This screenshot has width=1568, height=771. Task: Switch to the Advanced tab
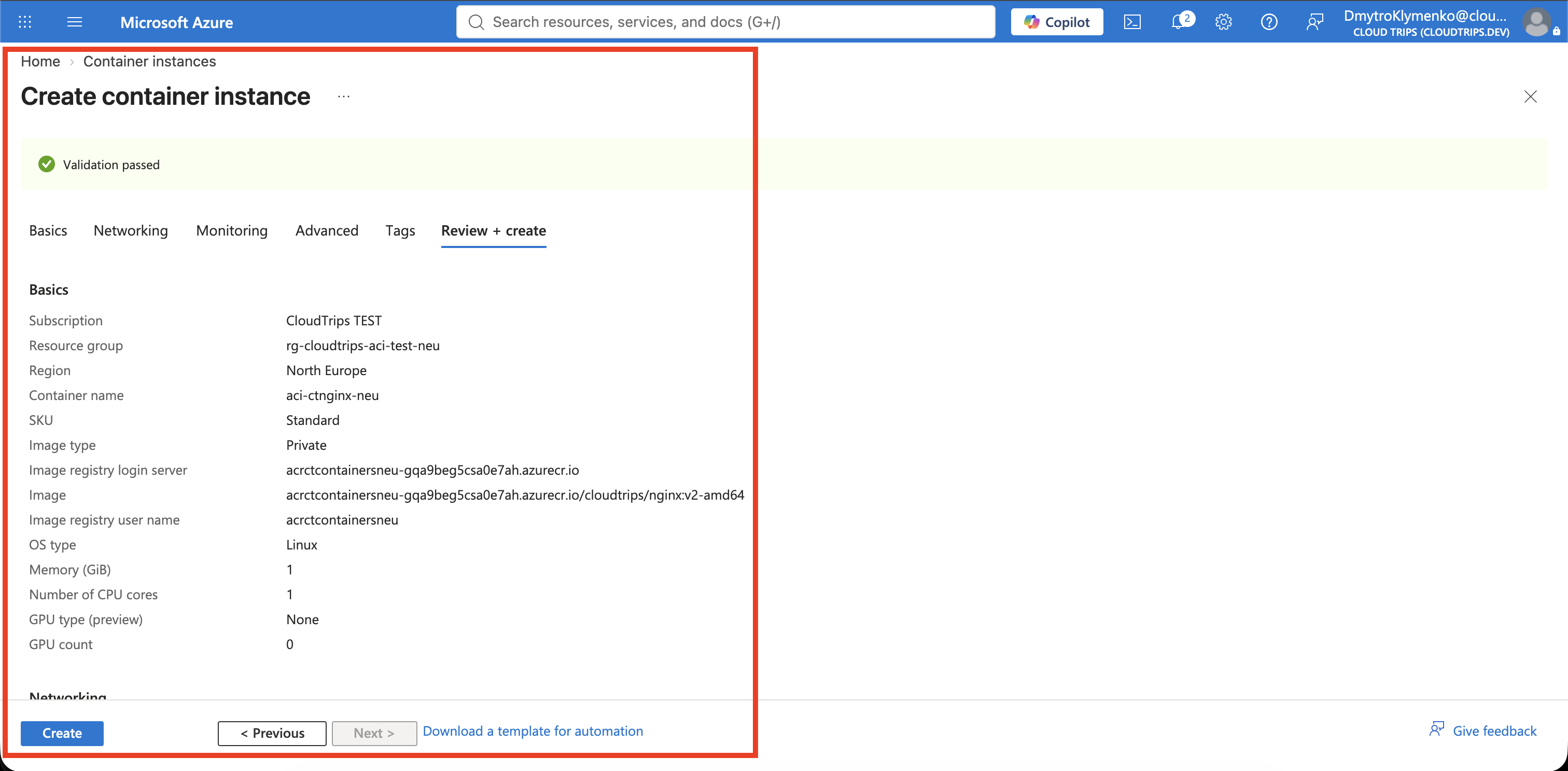(x=327, y=231)
